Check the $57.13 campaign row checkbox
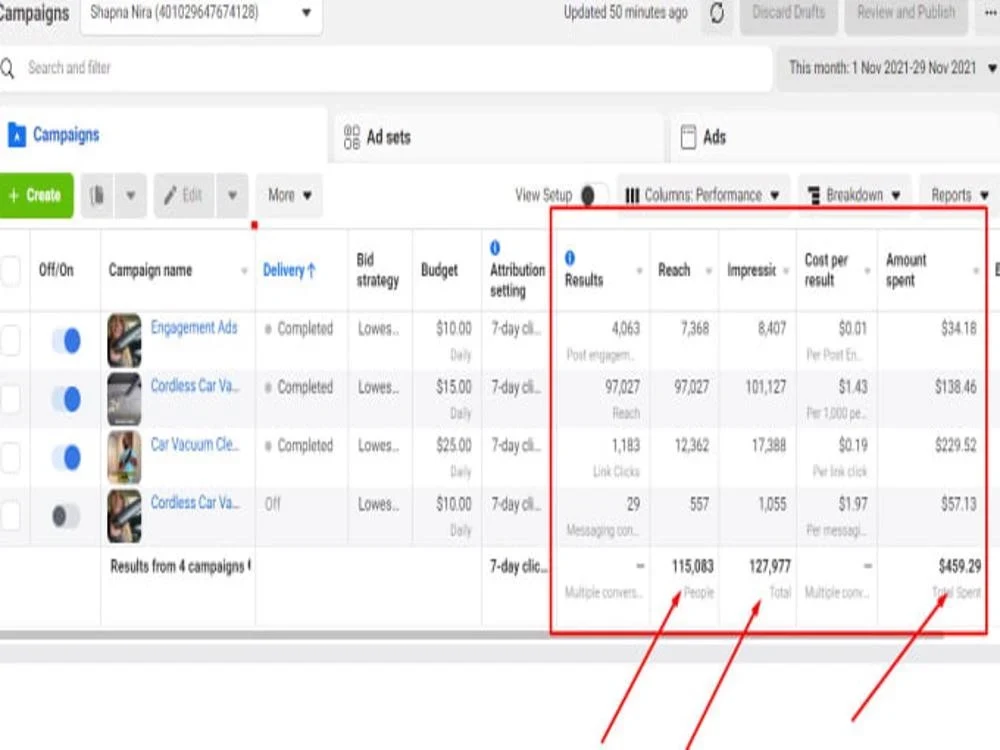This screenshot has height=750, width=1000. pyautogui.click(x=9, y=516)
